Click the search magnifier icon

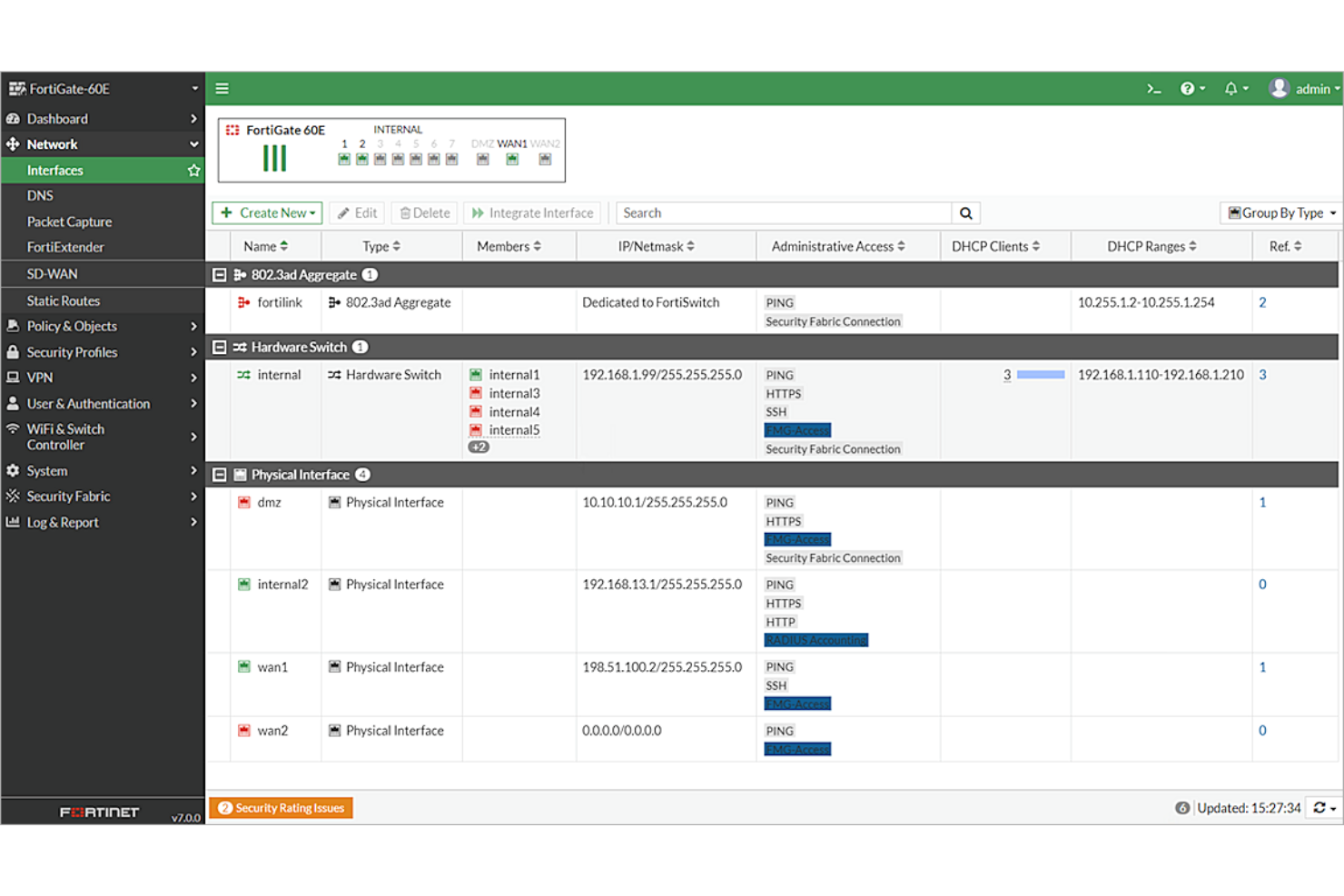[x=965, y=212]
